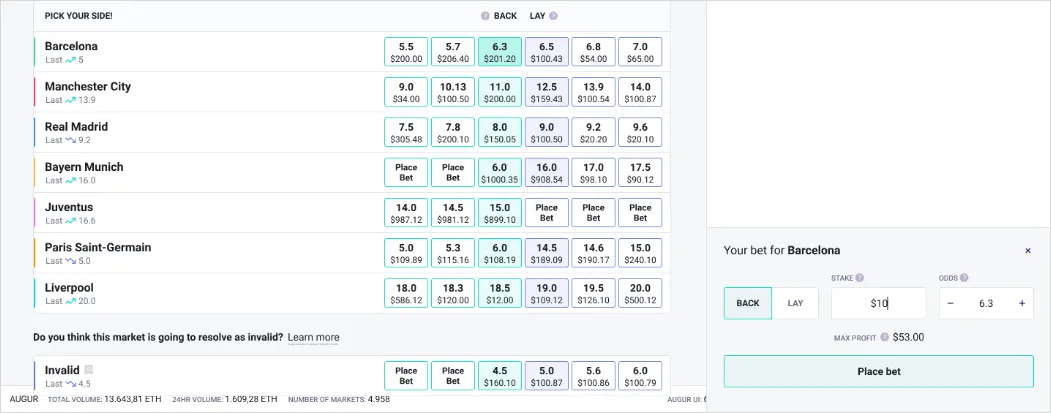
Task: Click the odds value 6.3 field
Action: point(986,303)
